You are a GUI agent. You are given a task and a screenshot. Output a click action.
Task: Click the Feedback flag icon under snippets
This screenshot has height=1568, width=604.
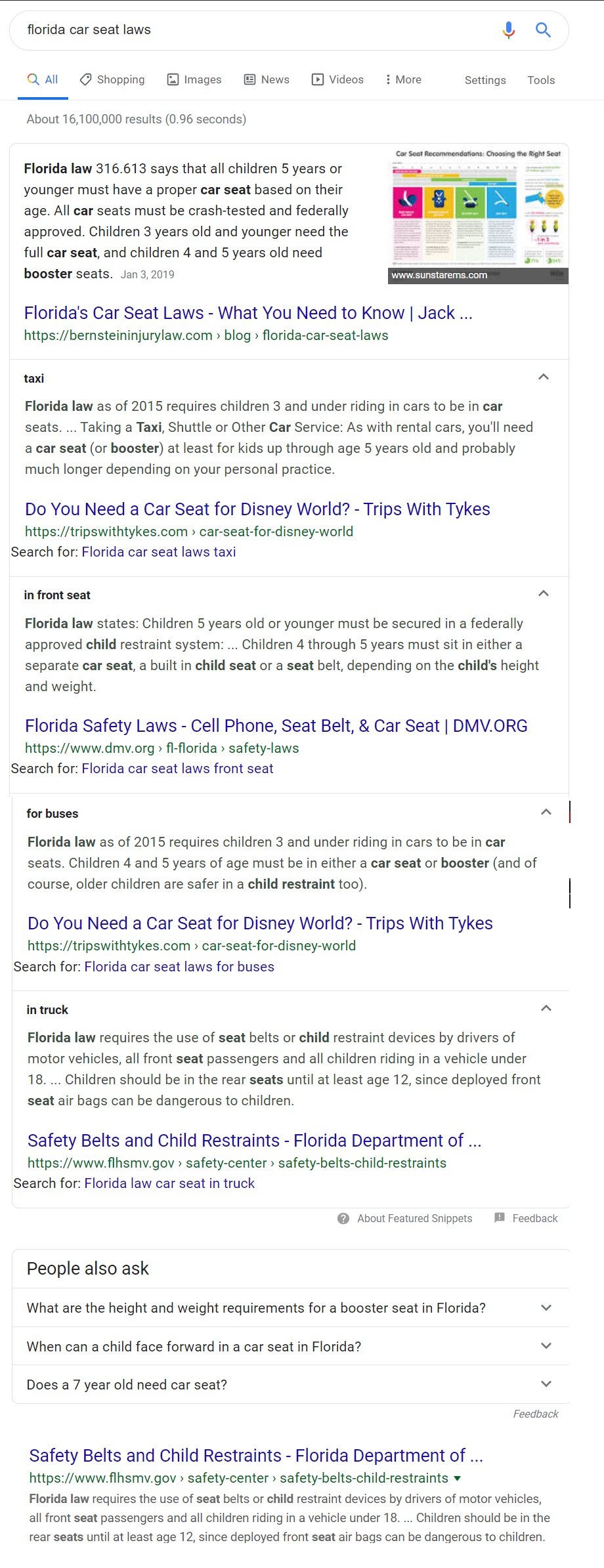pos(500,1218)
